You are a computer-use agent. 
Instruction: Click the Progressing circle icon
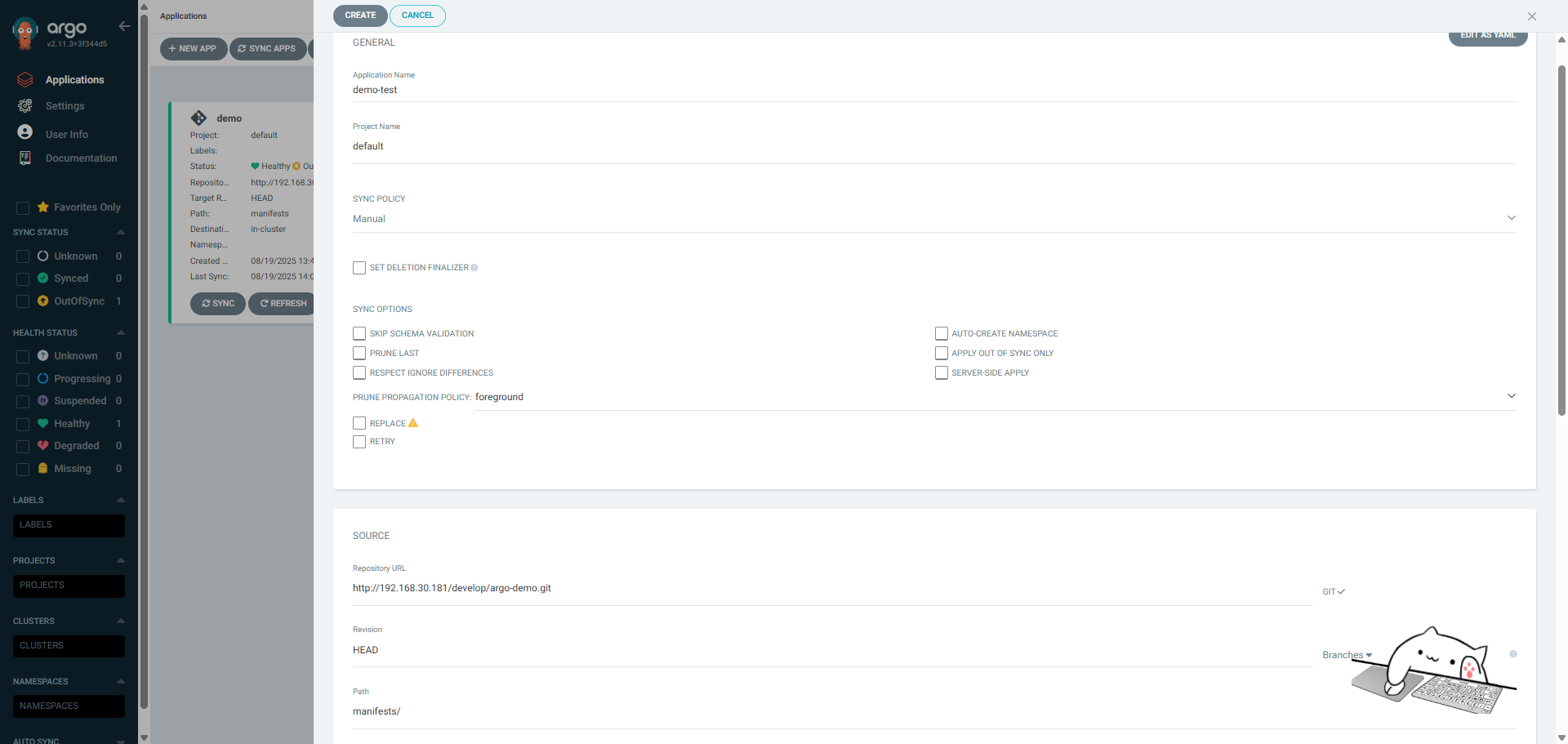(x=43, y=378)
